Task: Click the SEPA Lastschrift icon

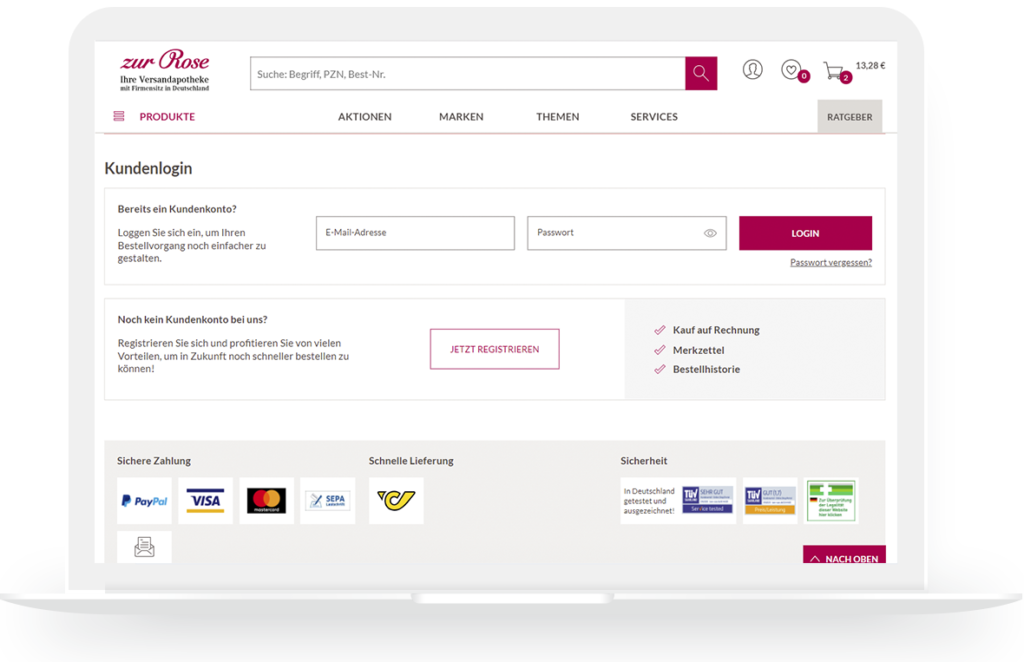Action: (x=328, y=501)
